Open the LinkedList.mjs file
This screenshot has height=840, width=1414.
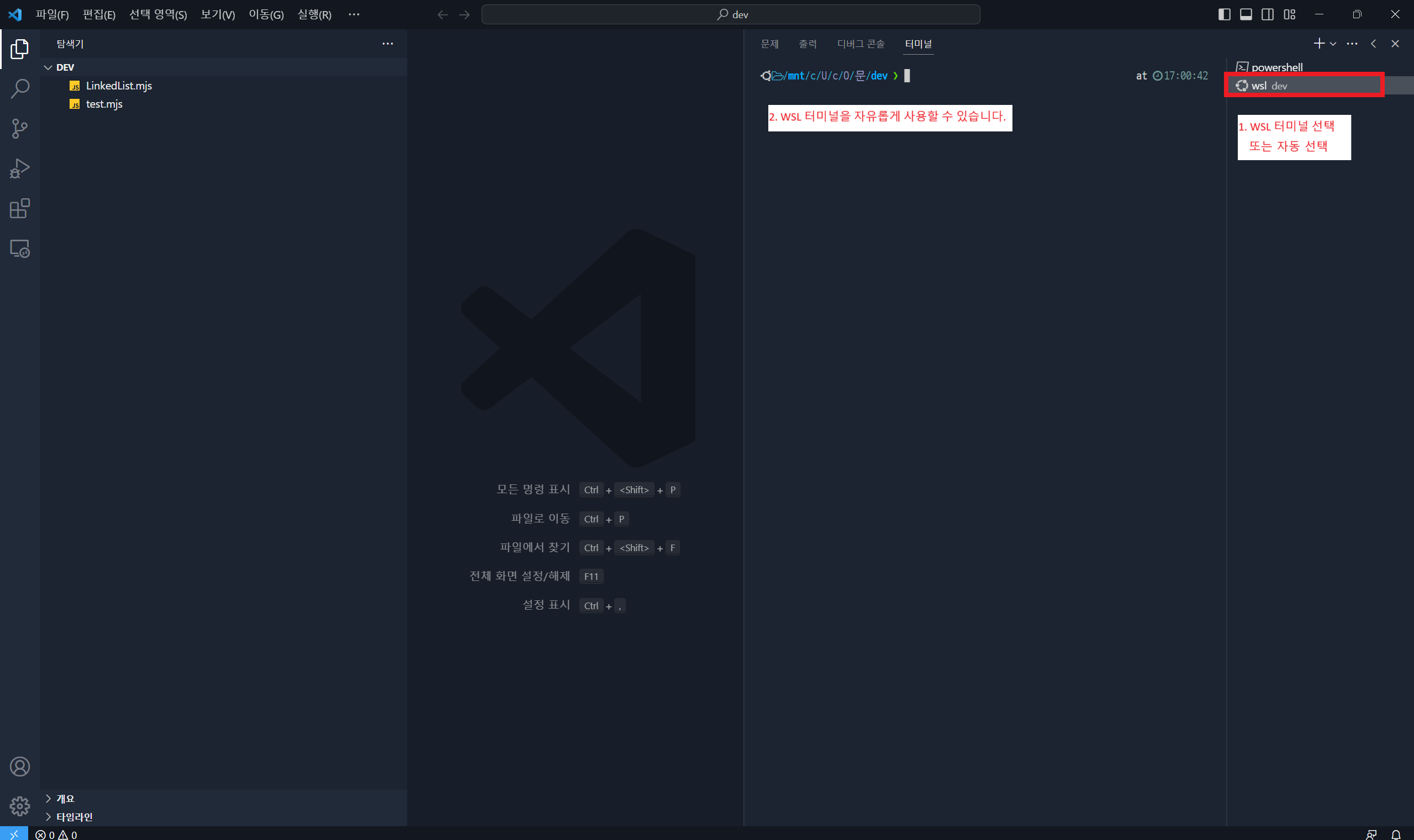click(x=119, y=86)
